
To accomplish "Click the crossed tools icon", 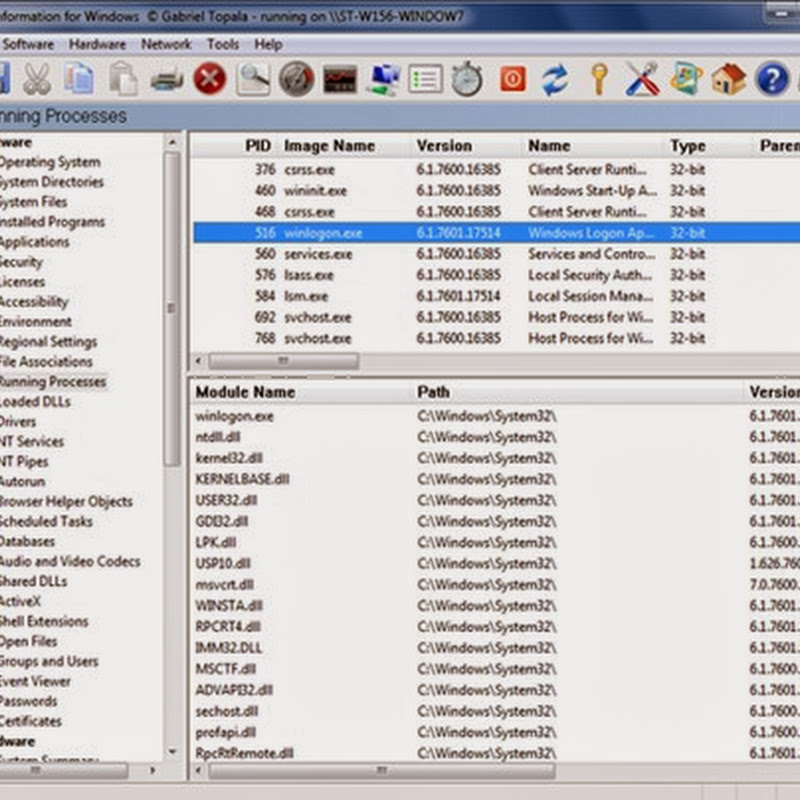I will point(642,78).
